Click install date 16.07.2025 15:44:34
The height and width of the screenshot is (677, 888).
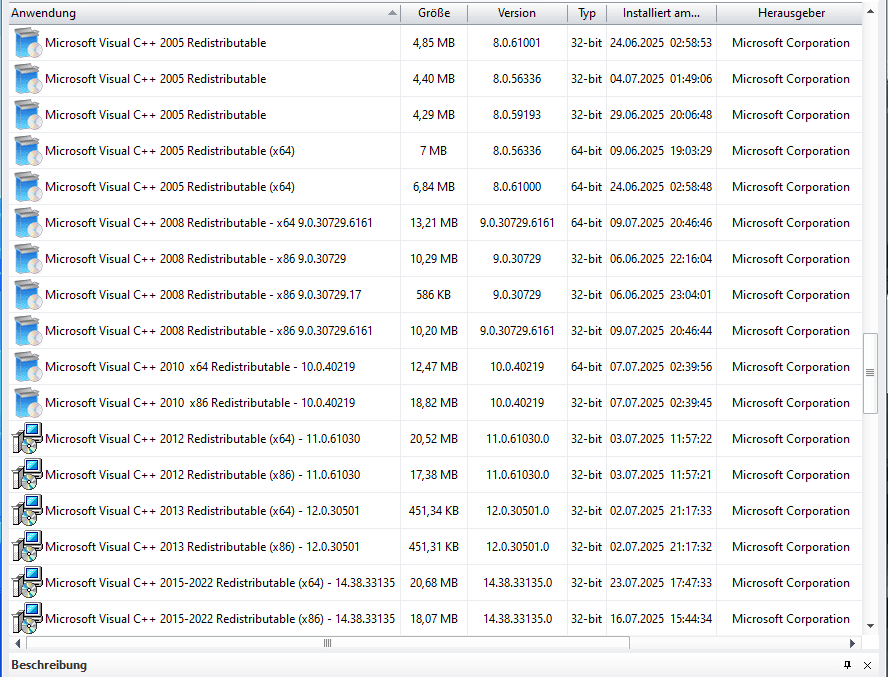[x=661, y=619]
